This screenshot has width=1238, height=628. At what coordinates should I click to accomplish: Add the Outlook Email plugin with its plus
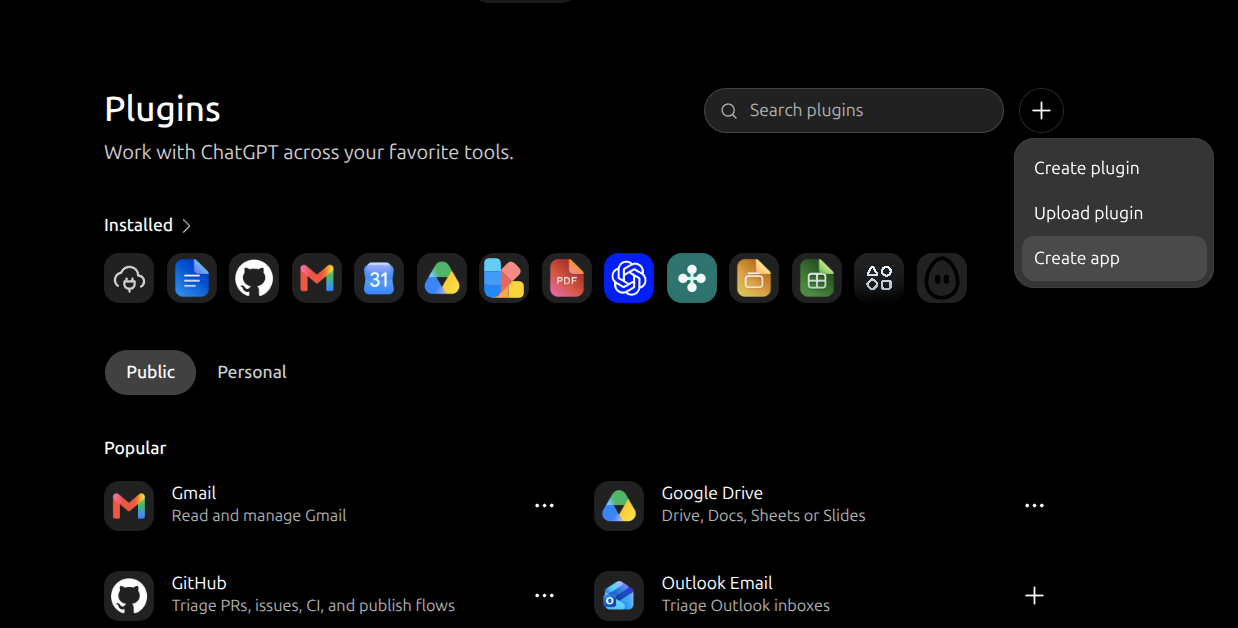coord(1034,596)
